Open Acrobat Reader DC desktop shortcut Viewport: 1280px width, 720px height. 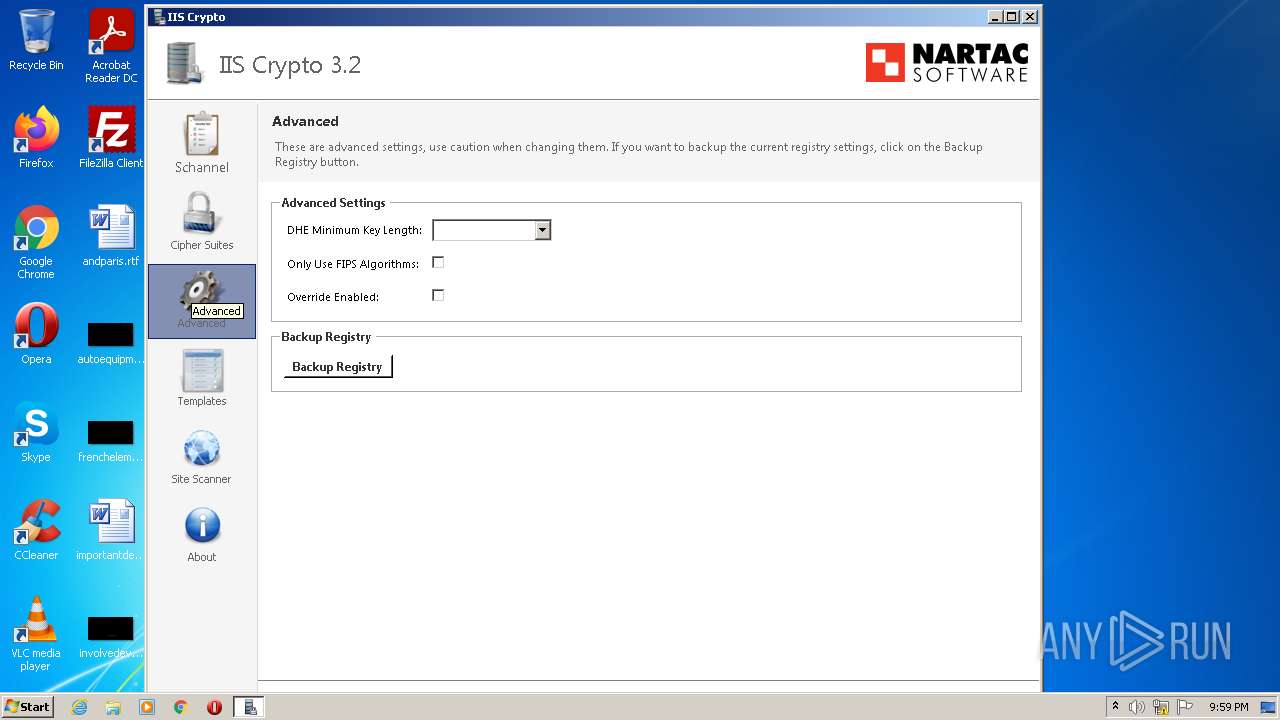coord(111,46)
